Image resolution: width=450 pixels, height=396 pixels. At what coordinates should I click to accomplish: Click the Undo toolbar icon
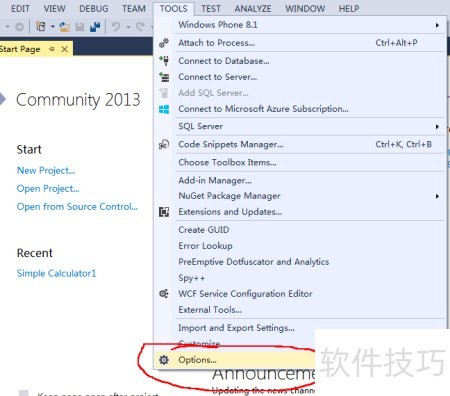coord(116,26)
